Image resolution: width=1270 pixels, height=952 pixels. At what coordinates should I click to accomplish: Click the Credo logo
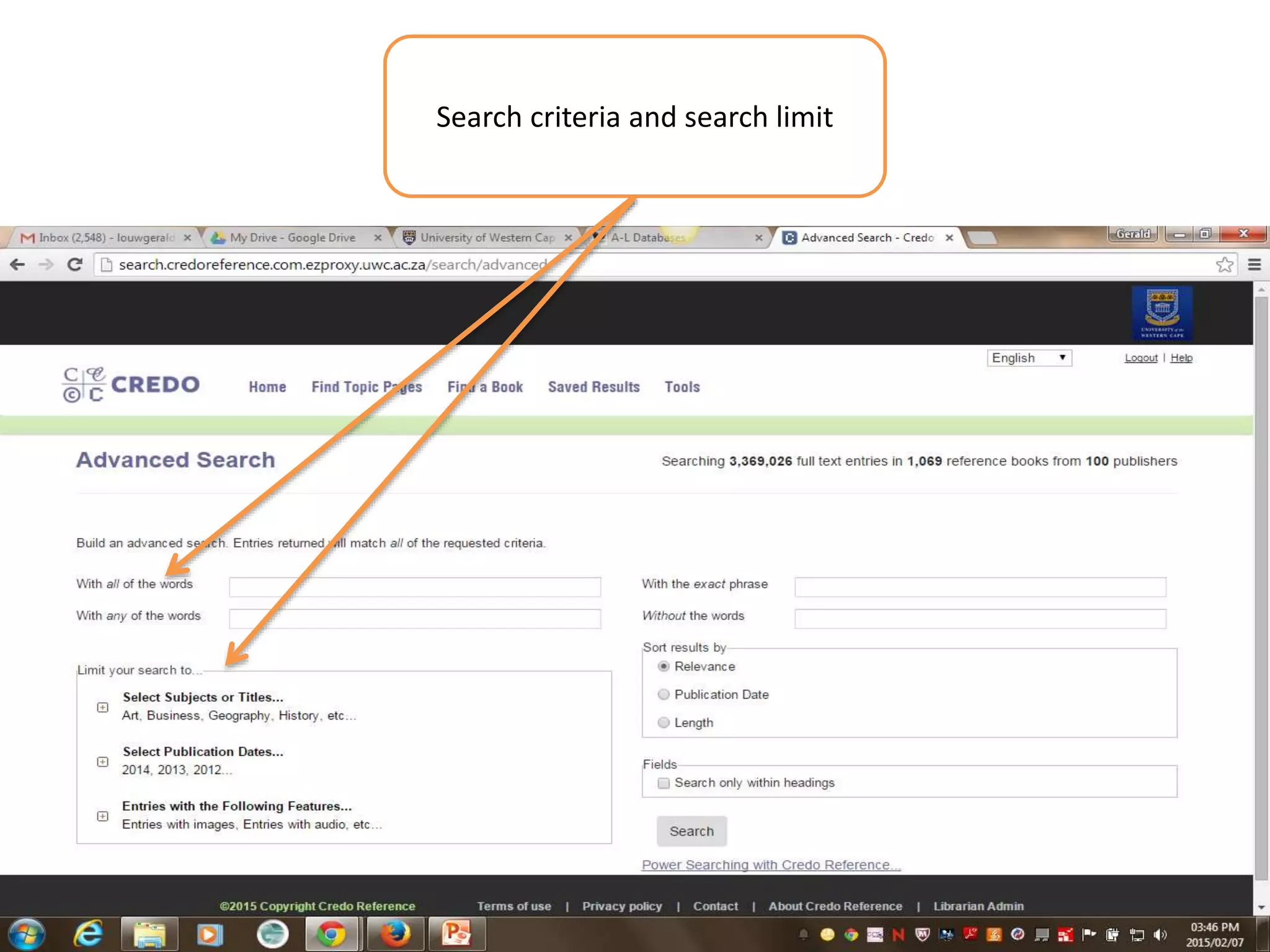click(131, 385)
